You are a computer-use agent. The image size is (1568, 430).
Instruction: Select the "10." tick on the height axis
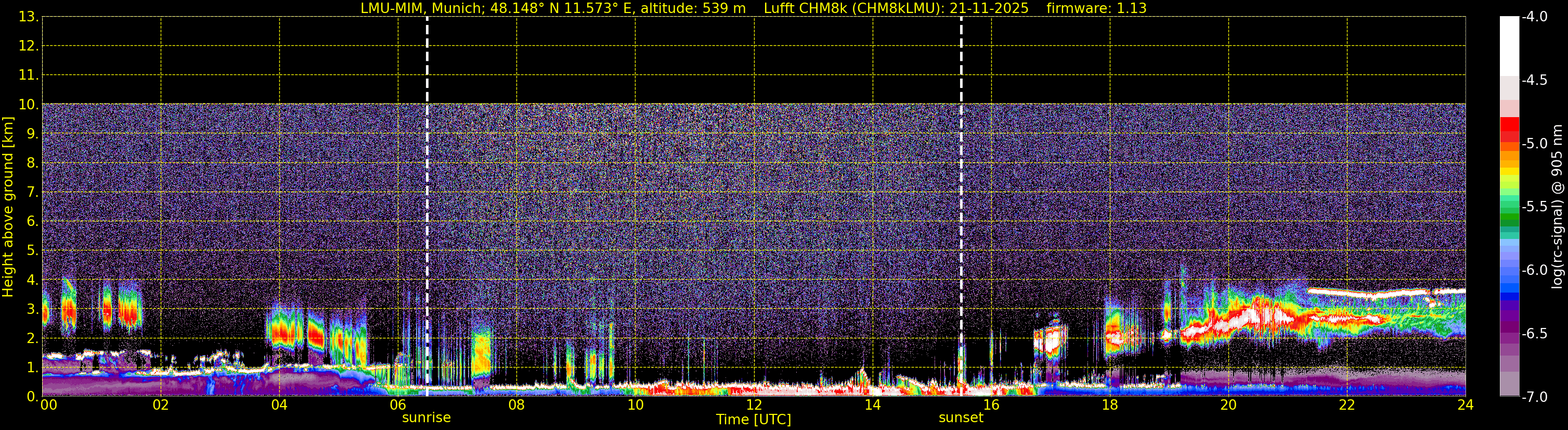point(28,104)
